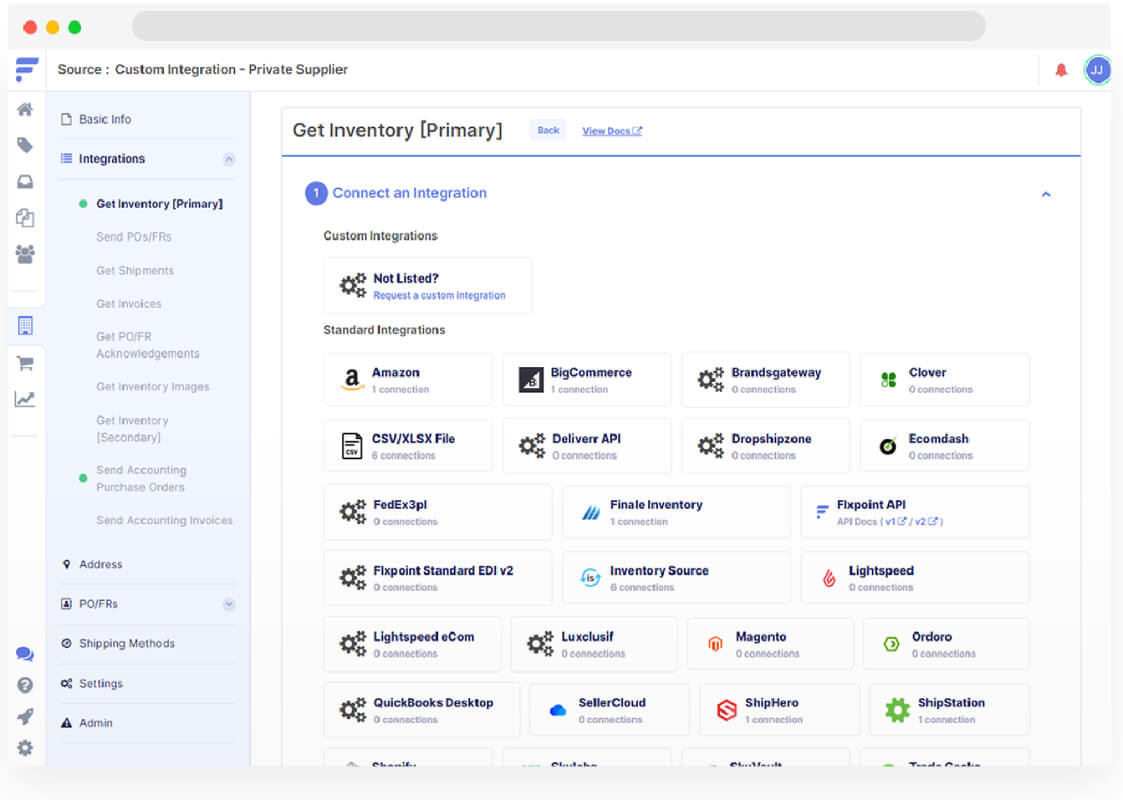Open the notification bell
The image size is (1123, 800).
[1061, 69]
